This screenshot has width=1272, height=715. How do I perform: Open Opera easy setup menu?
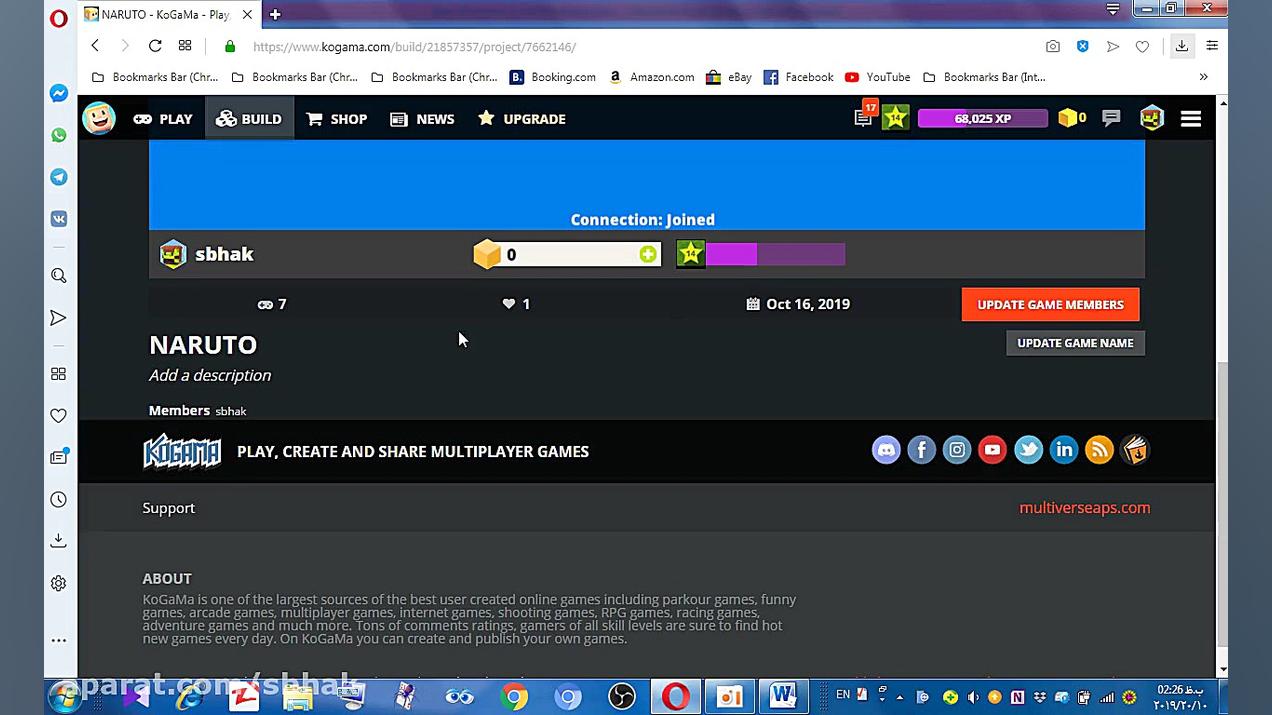(1212, 46)
